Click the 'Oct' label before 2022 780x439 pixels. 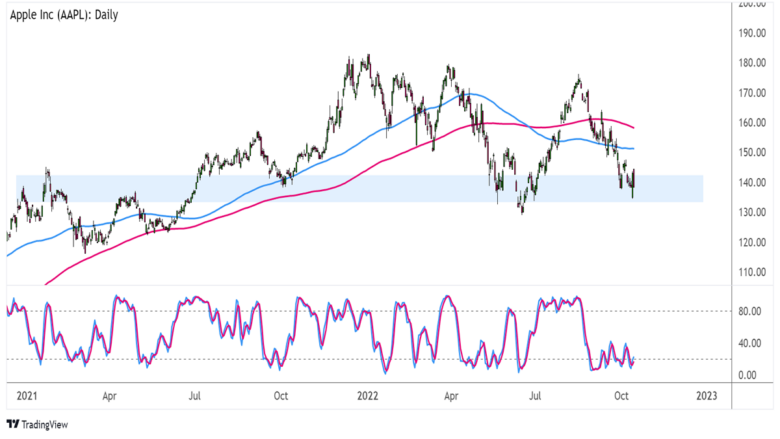[x=281, y=396]
